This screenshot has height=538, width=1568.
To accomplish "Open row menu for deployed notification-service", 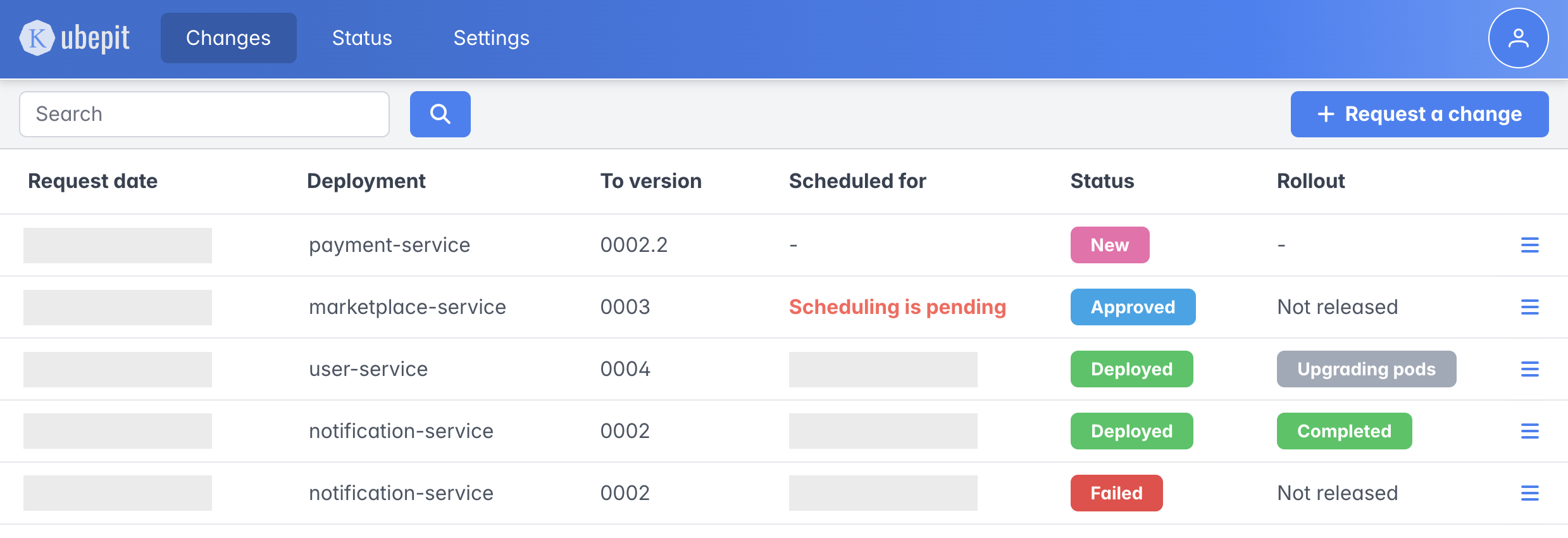I will pos(1529,431).
